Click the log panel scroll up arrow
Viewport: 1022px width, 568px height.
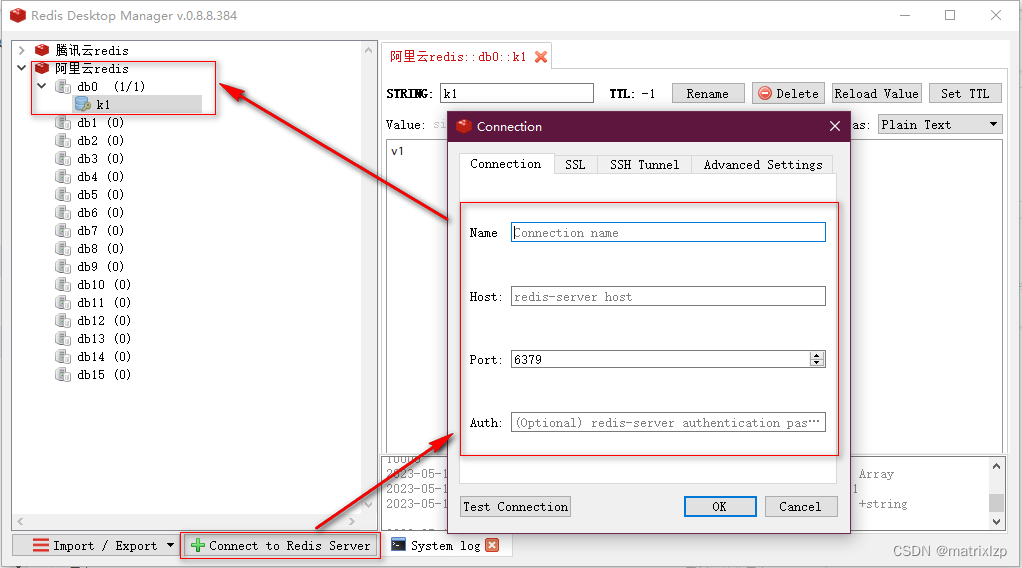coord(996,466)
